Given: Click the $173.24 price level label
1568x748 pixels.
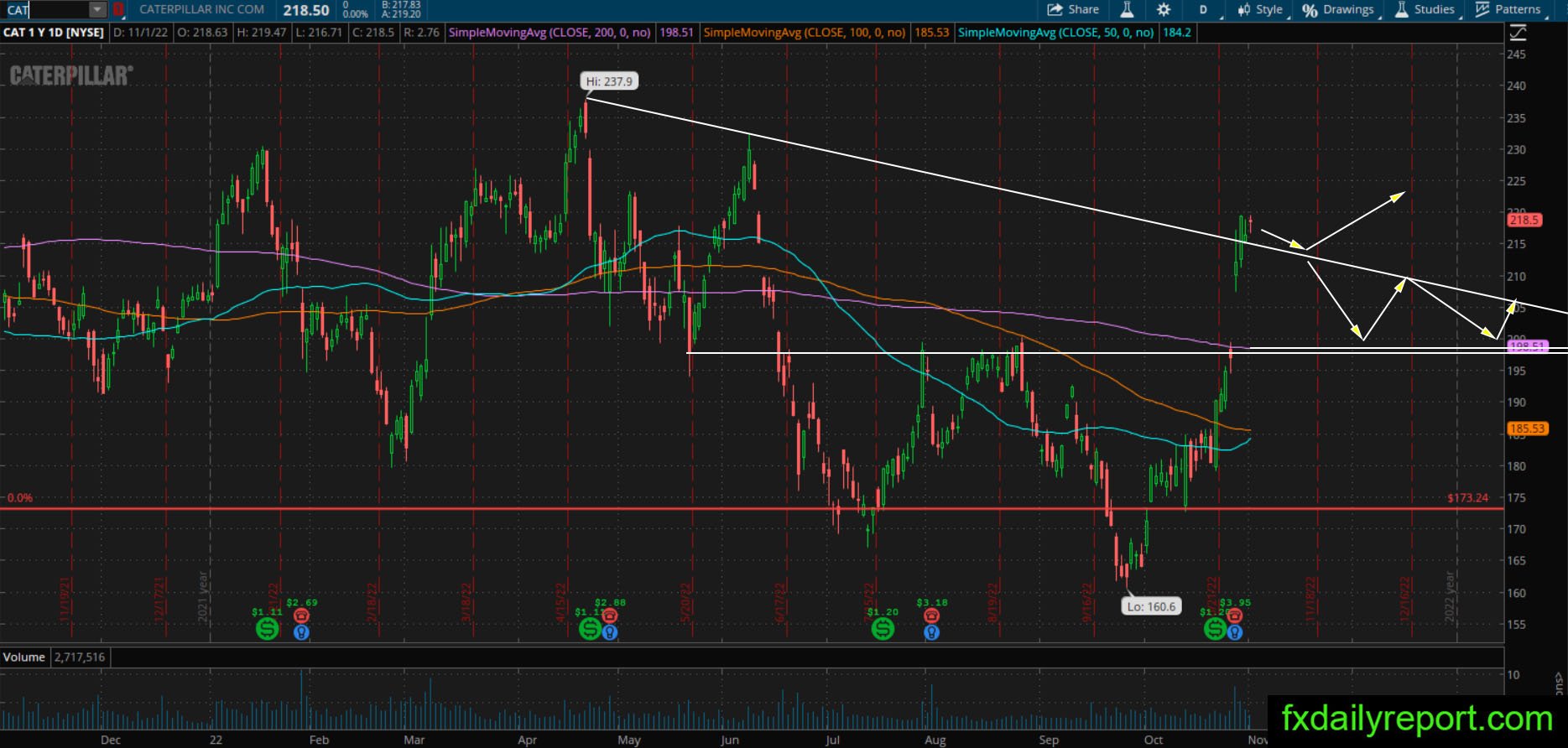Looking at the screenshot, I should coord(1467,498).
